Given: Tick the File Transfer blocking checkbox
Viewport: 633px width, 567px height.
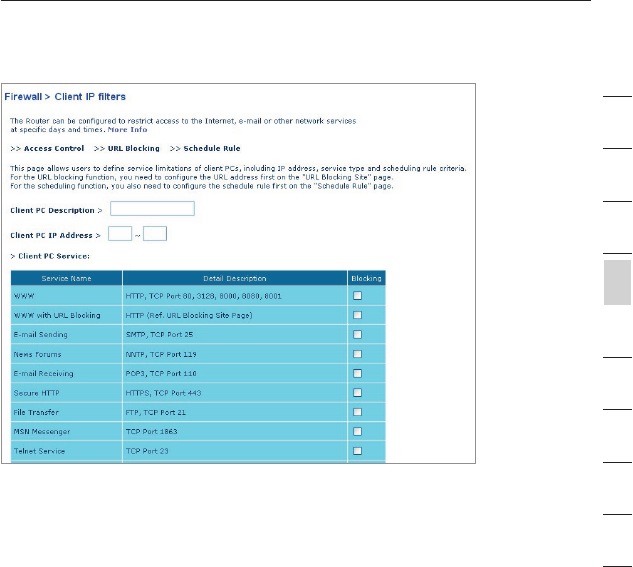Looking at the screenshot, I should 357,412.
